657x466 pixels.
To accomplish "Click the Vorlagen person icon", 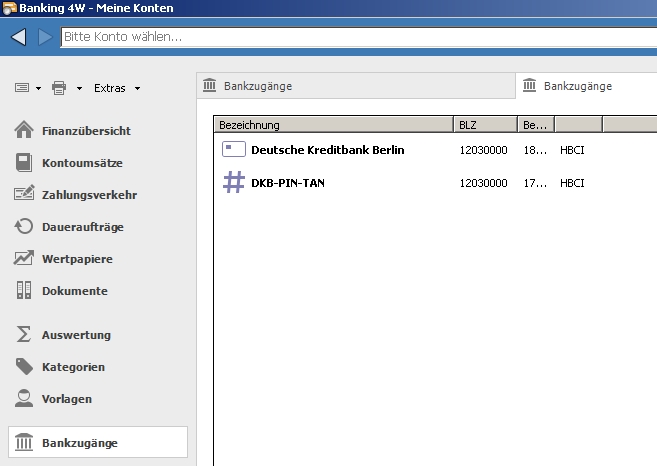I will pyautogui.click(x=24, y=398).
